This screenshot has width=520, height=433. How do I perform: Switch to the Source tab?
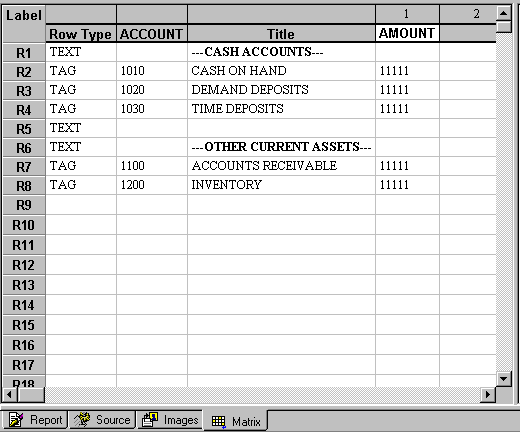tap(102, 420)
